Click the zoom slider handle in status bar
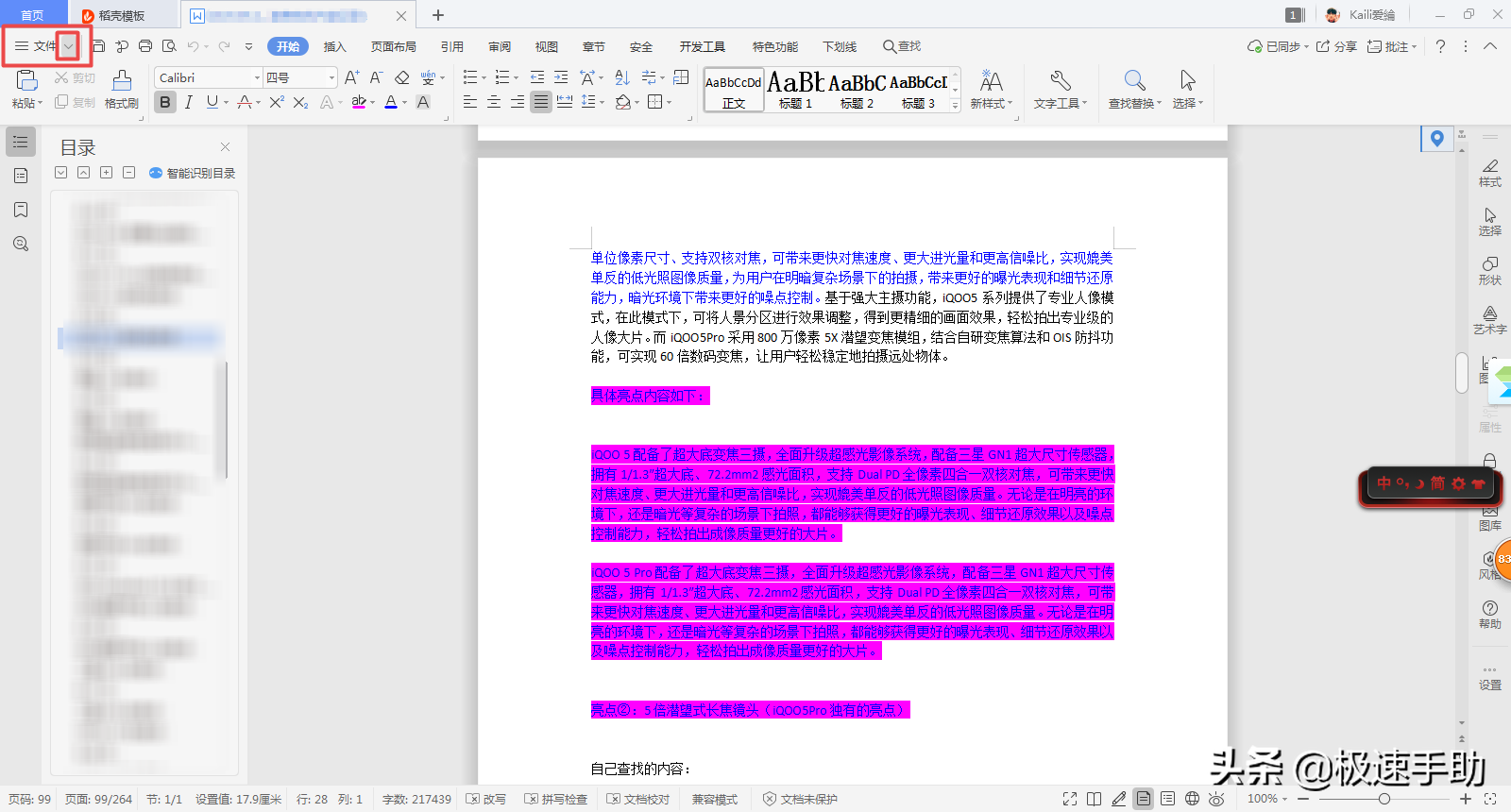 pos(1384,799)
